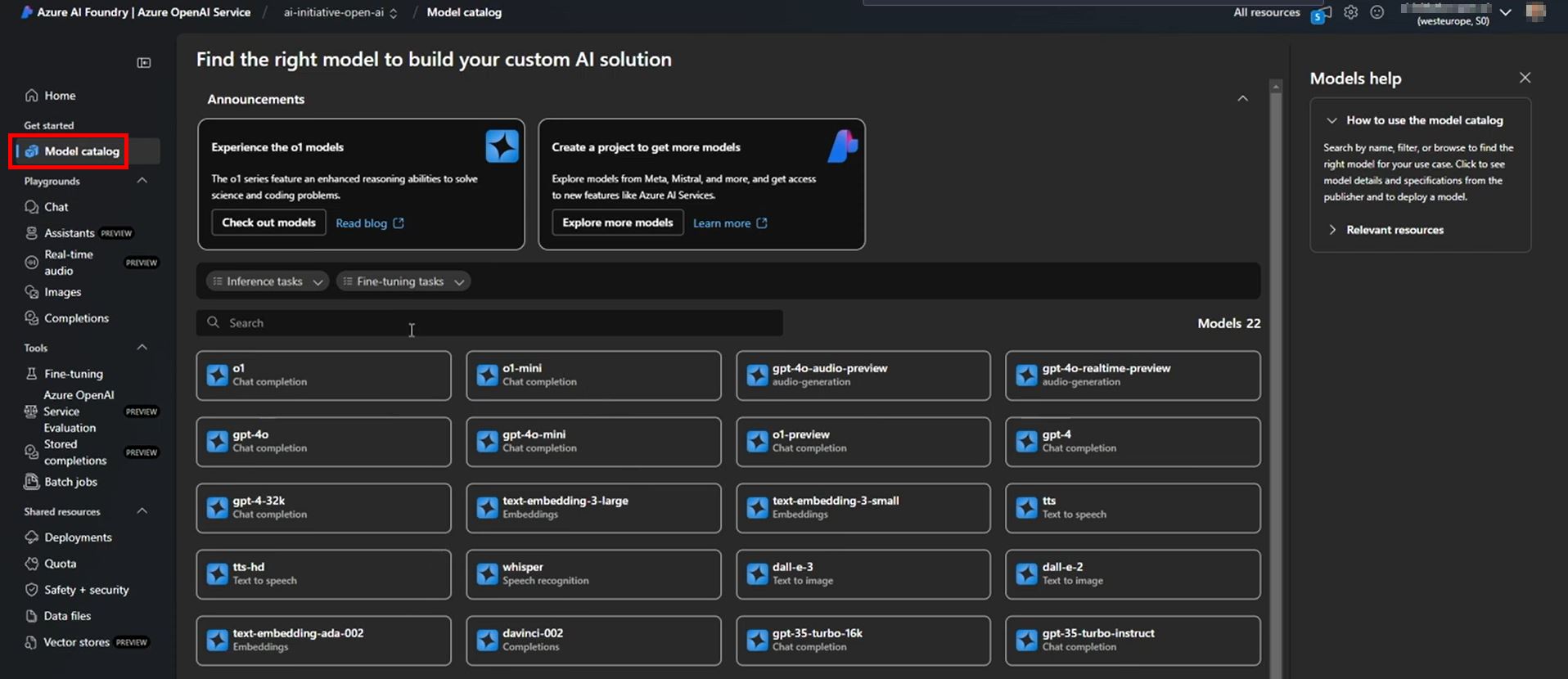Click the text-embedding-3-large model icon
Viewport: 1568px width, 679px height.
click(x=488, y=508)
